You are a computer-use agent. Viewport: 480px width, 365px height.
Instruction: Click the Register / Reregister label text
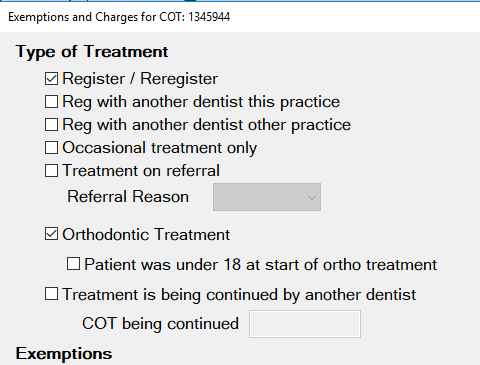coord(140,79)
